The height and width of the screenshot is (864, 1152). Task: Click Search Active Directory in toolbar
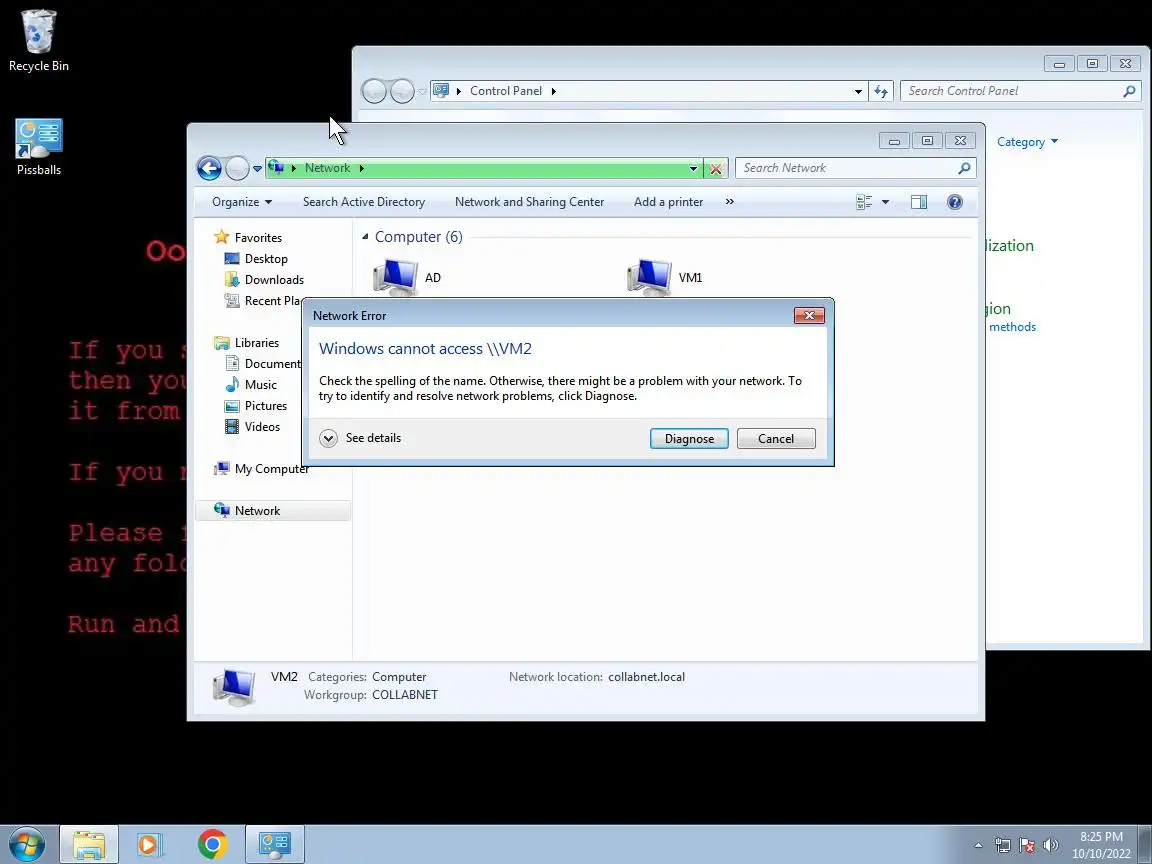click(x=364, y=202)
